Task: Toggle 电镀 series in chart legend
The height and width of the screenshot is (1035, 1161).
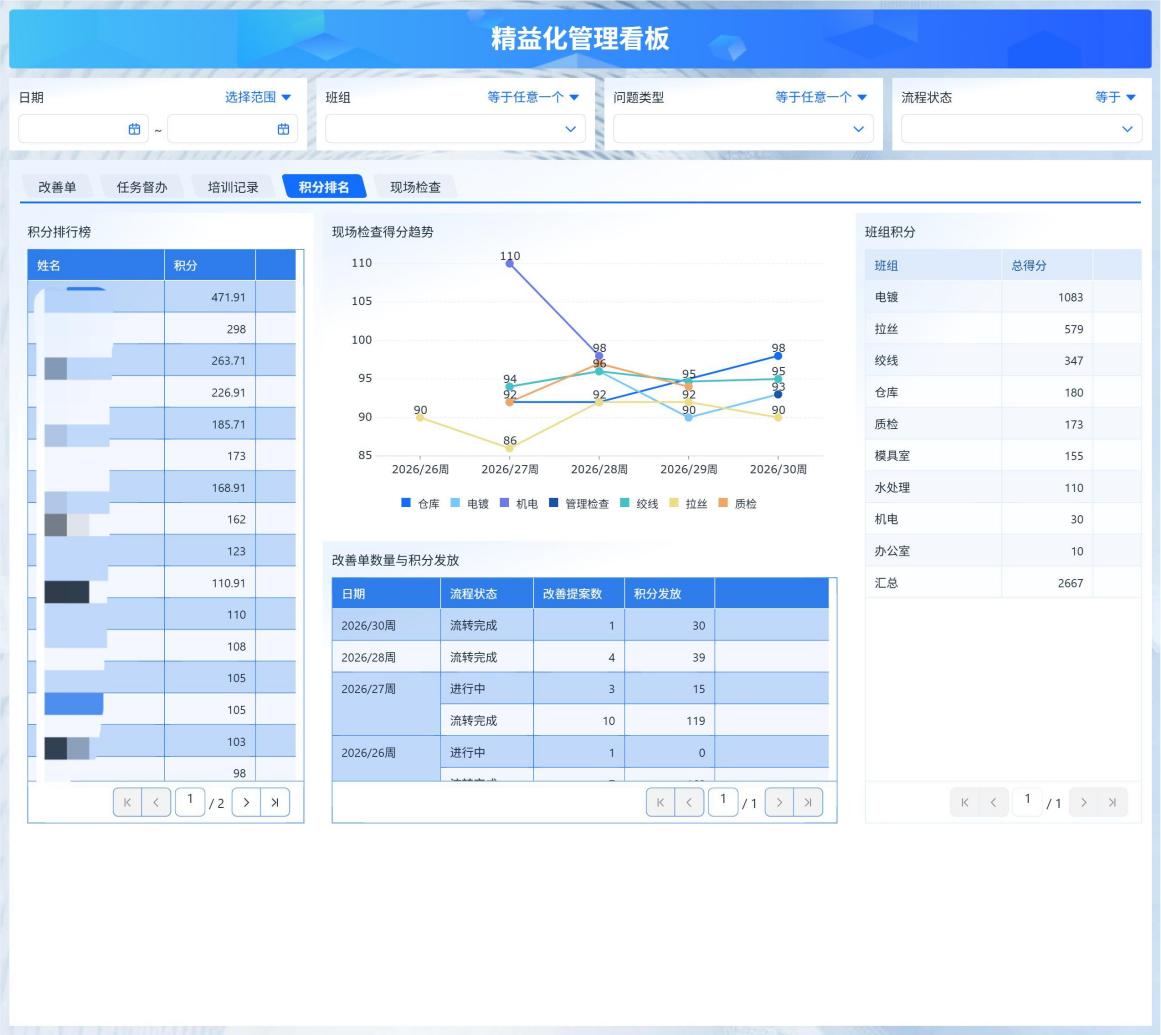Action: 469,503
